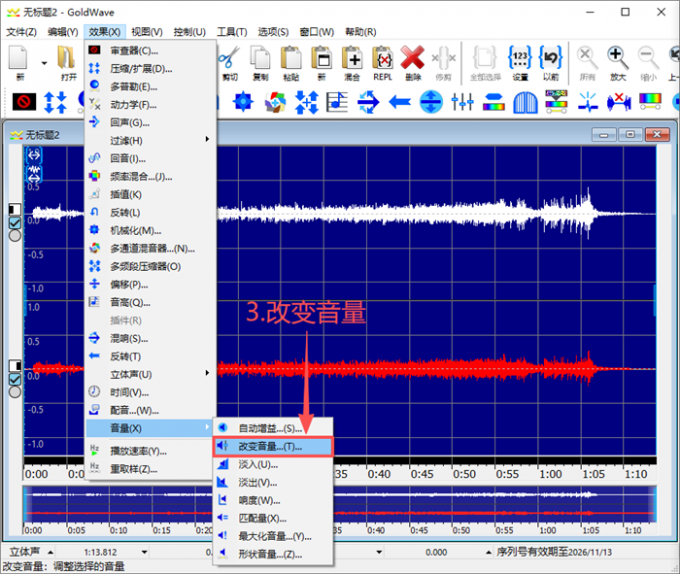Viewport: 680px width, 574px height.
Task: Toggle the red right channel checkbox
Action: pyautogui.click(x=15, y=379)
